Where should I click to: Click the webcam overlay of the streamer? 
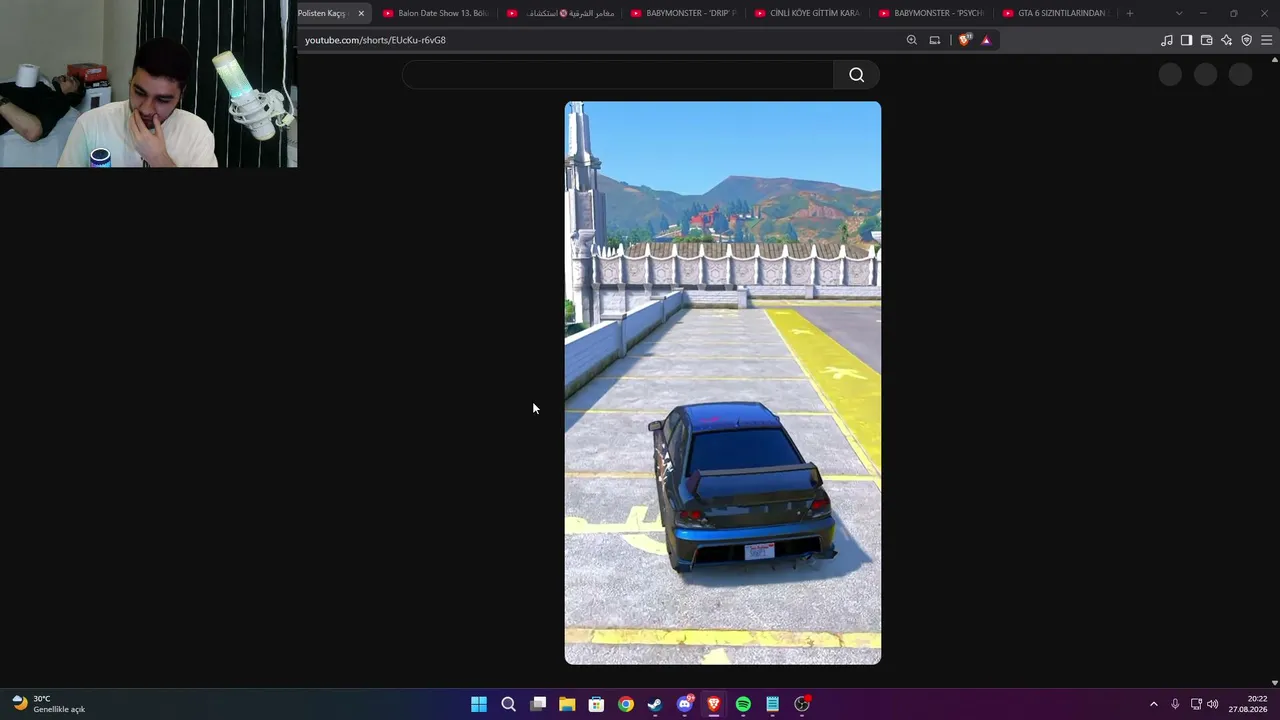point(148,83)
